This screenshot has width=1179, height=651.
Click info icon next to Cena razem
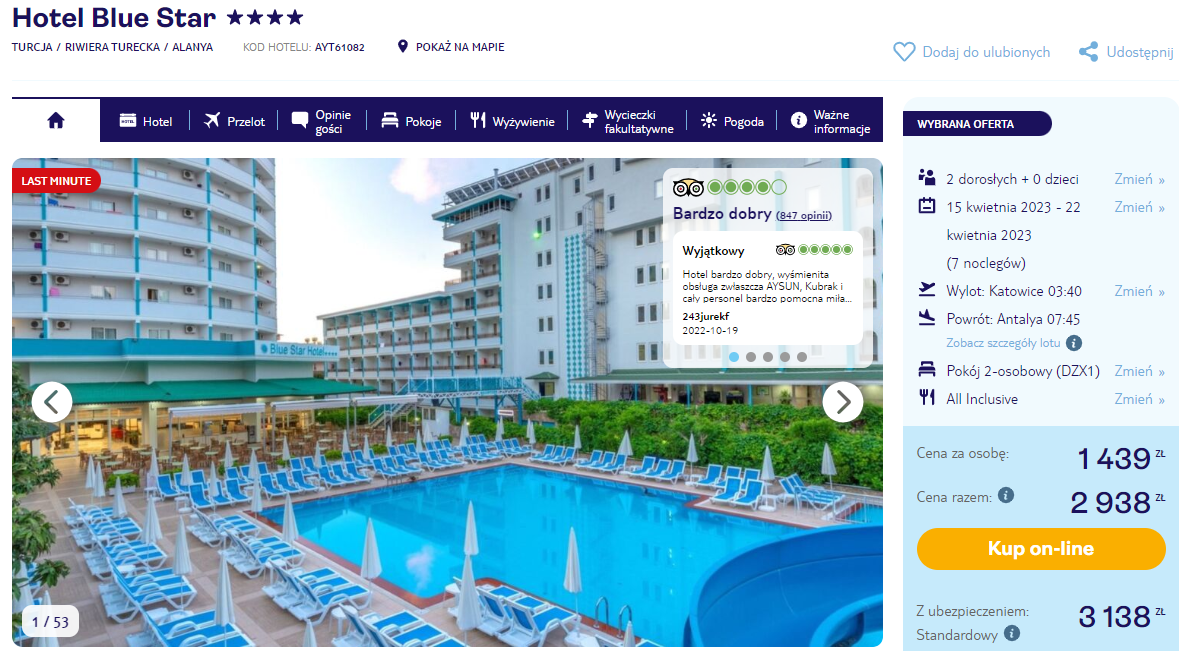1006,495
